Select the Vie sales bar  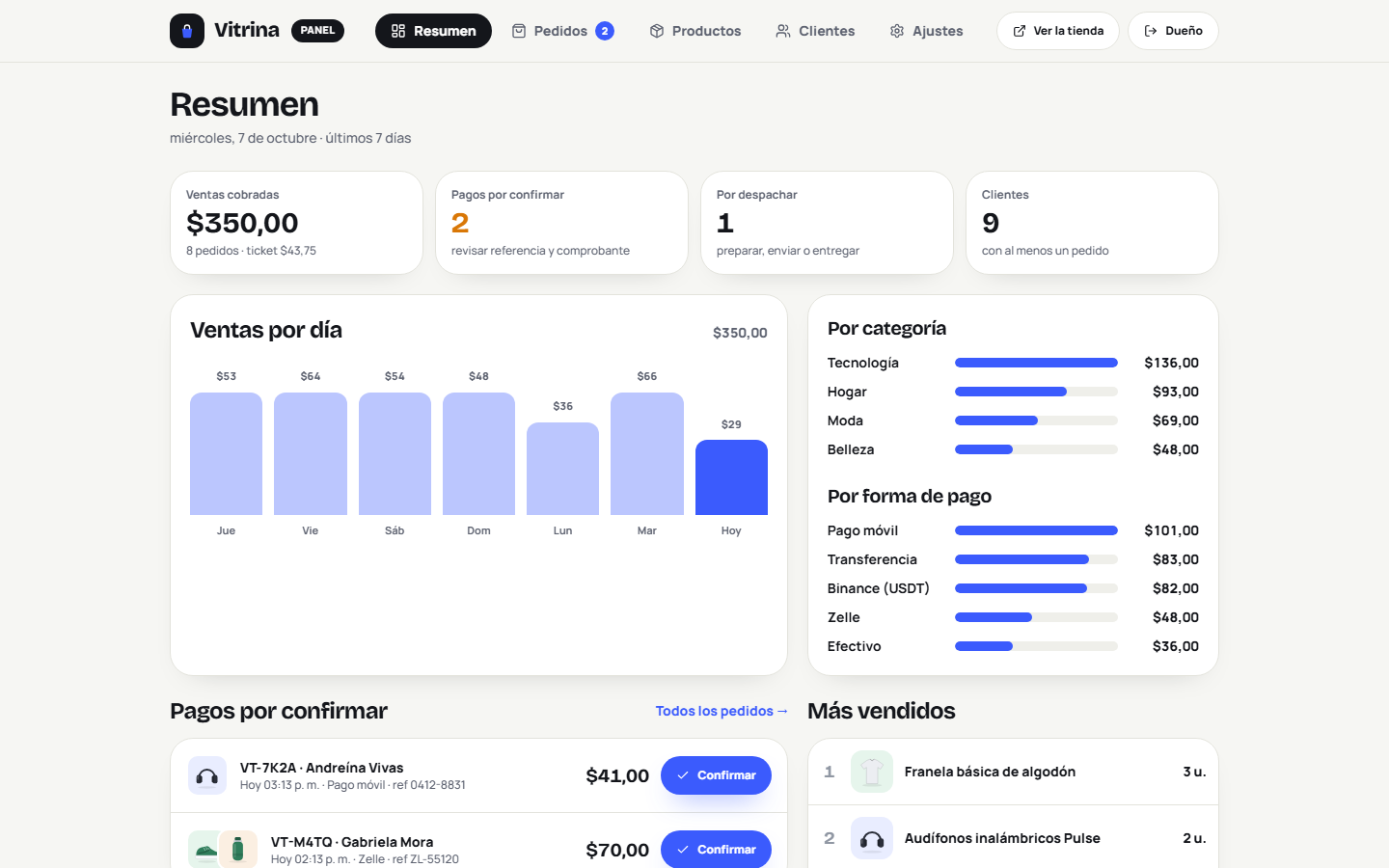pos(311,453)
